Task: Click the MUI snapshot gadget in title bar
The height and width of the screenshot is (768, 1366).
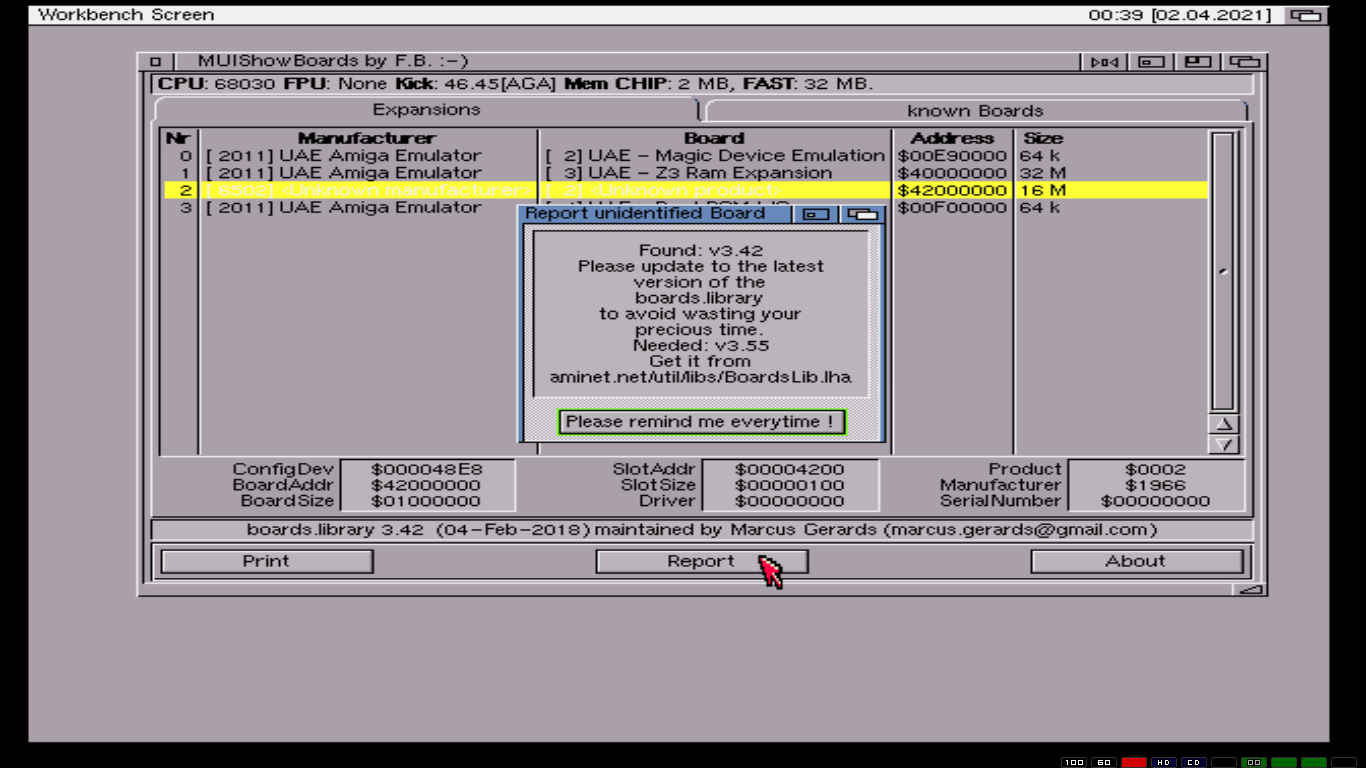Action: (x=1104, y=62)
